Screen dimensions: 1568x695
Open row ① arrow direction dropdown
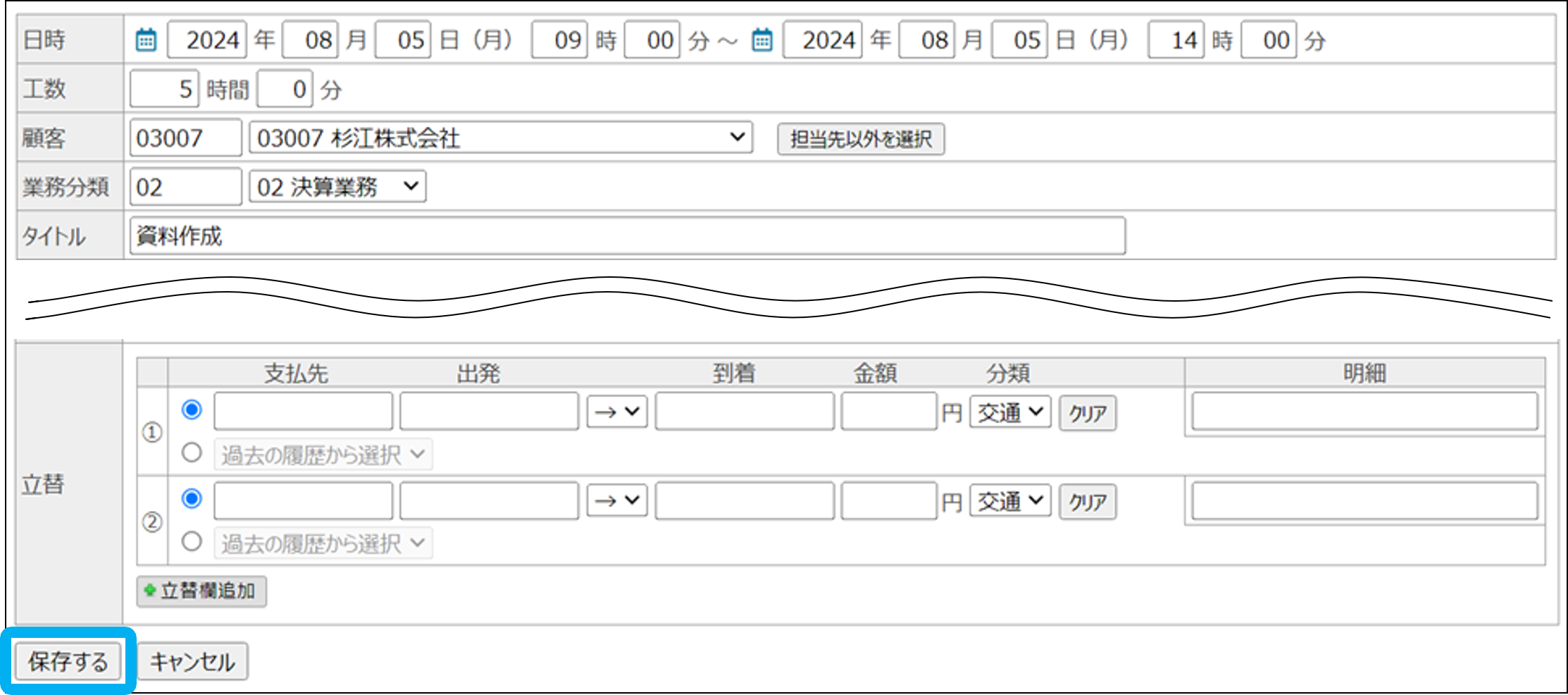(x=617, y=412)
